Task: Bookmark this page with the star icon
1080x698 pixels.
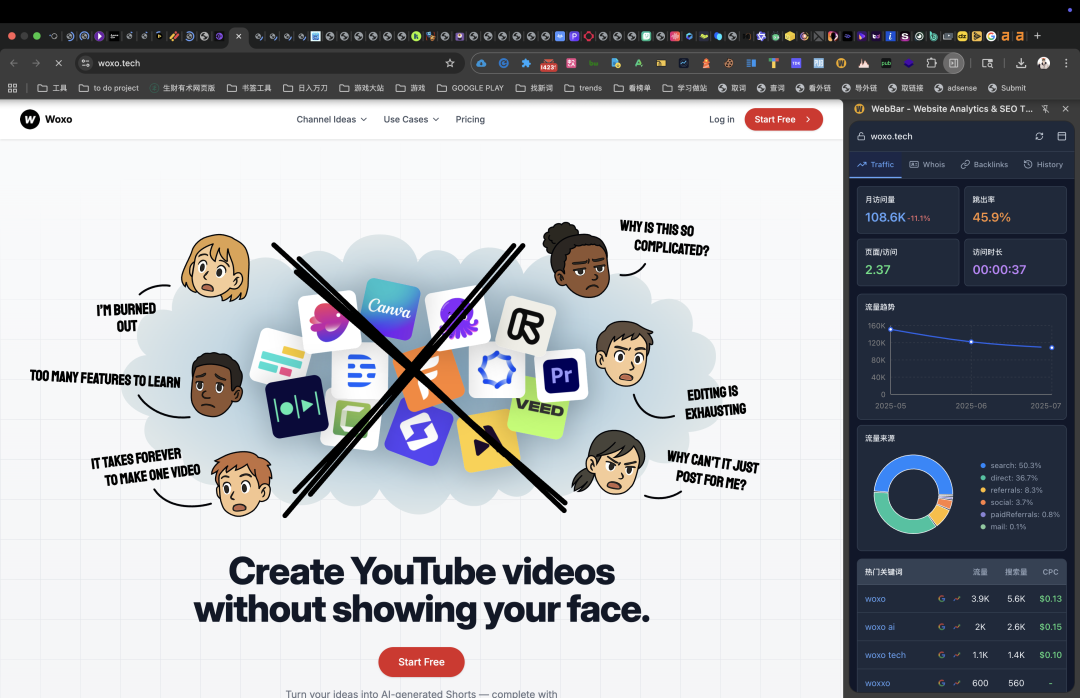Action: (450, 63)
